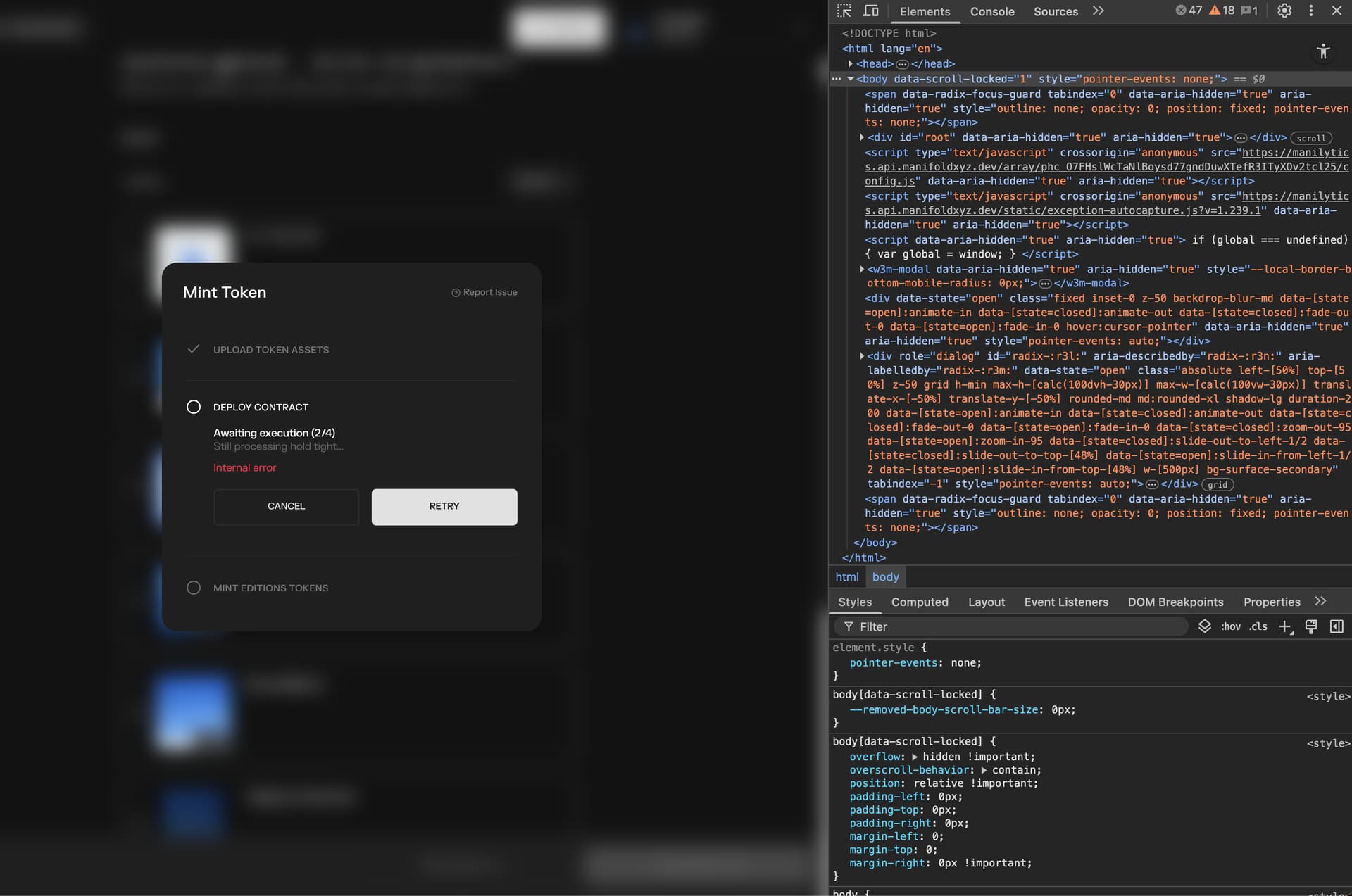Toggle the computed styles sidebar icon
Screen dimensions: 1352x896
[1337, 626]
